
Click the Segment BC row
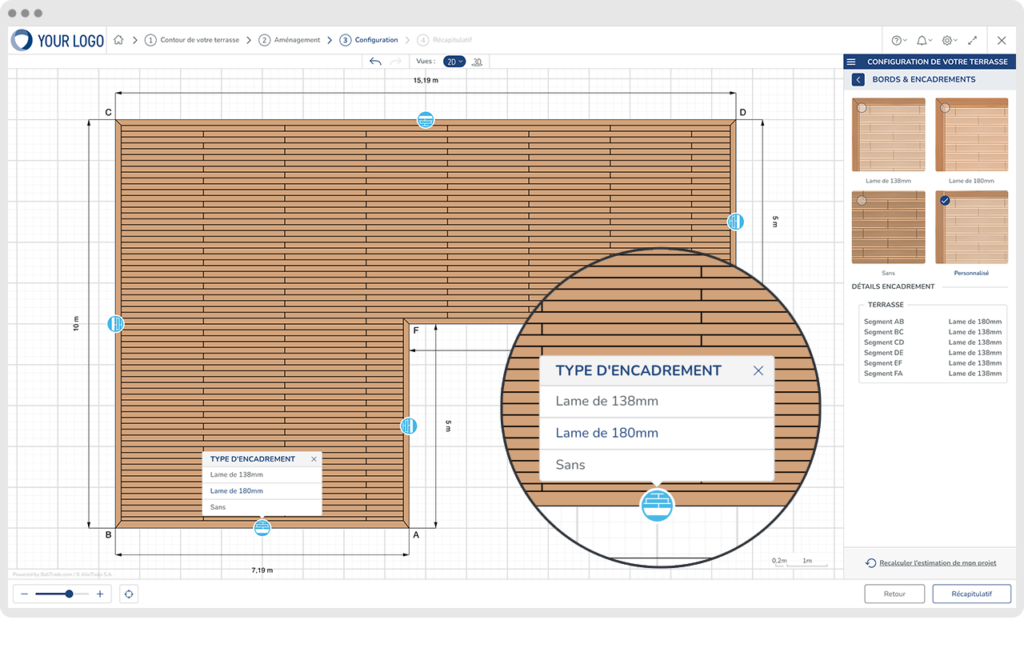[x=933, y=332]
